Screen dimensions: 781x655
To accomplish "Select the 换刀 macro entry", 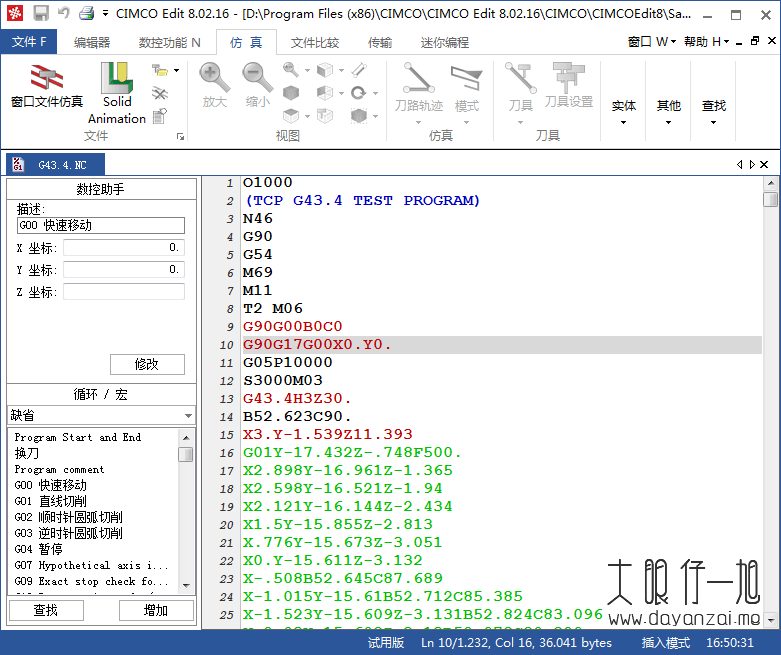I will pos(26,453).
